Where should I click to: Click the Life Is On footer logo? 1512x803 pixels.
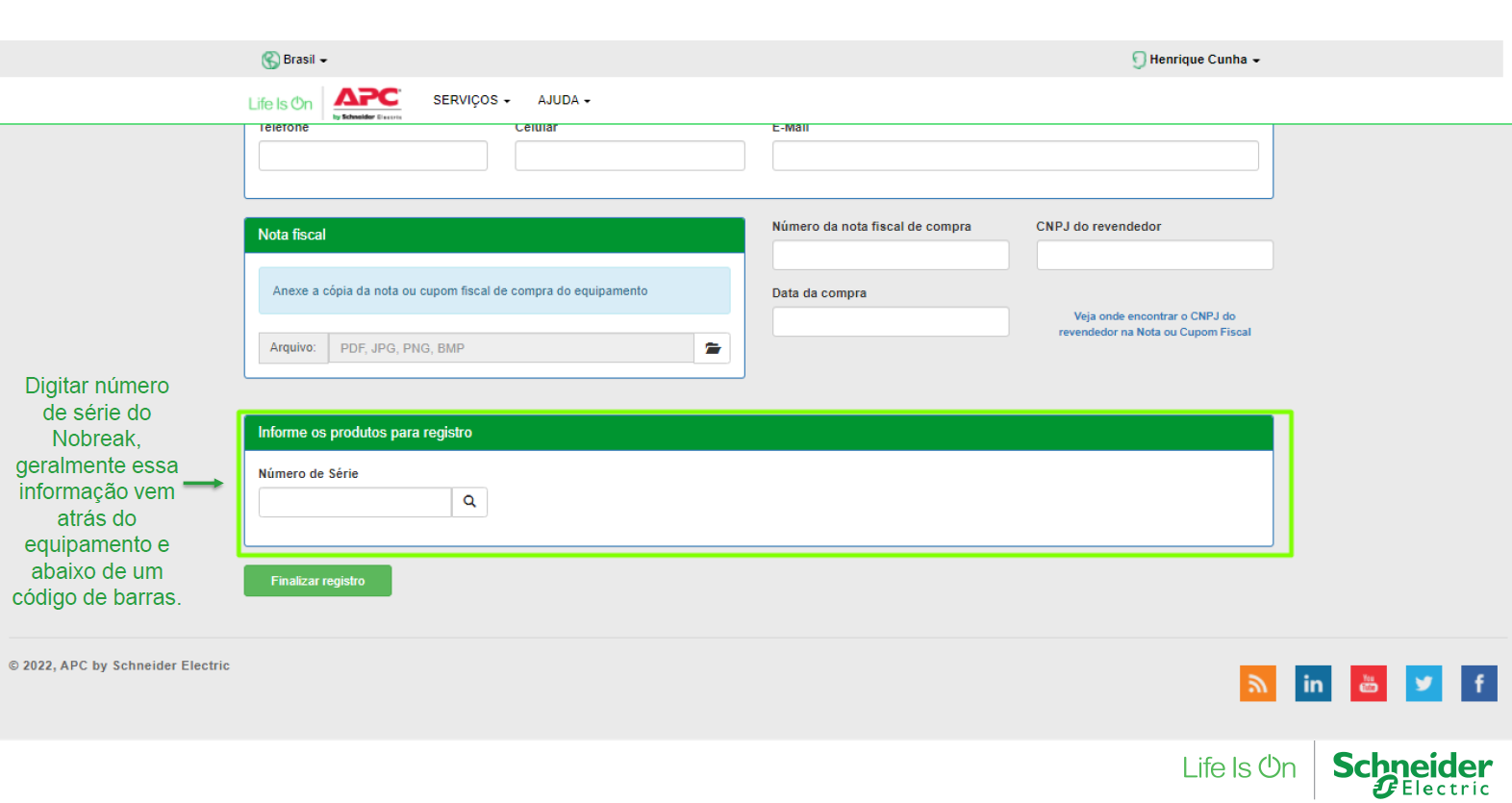point(1240,767)
